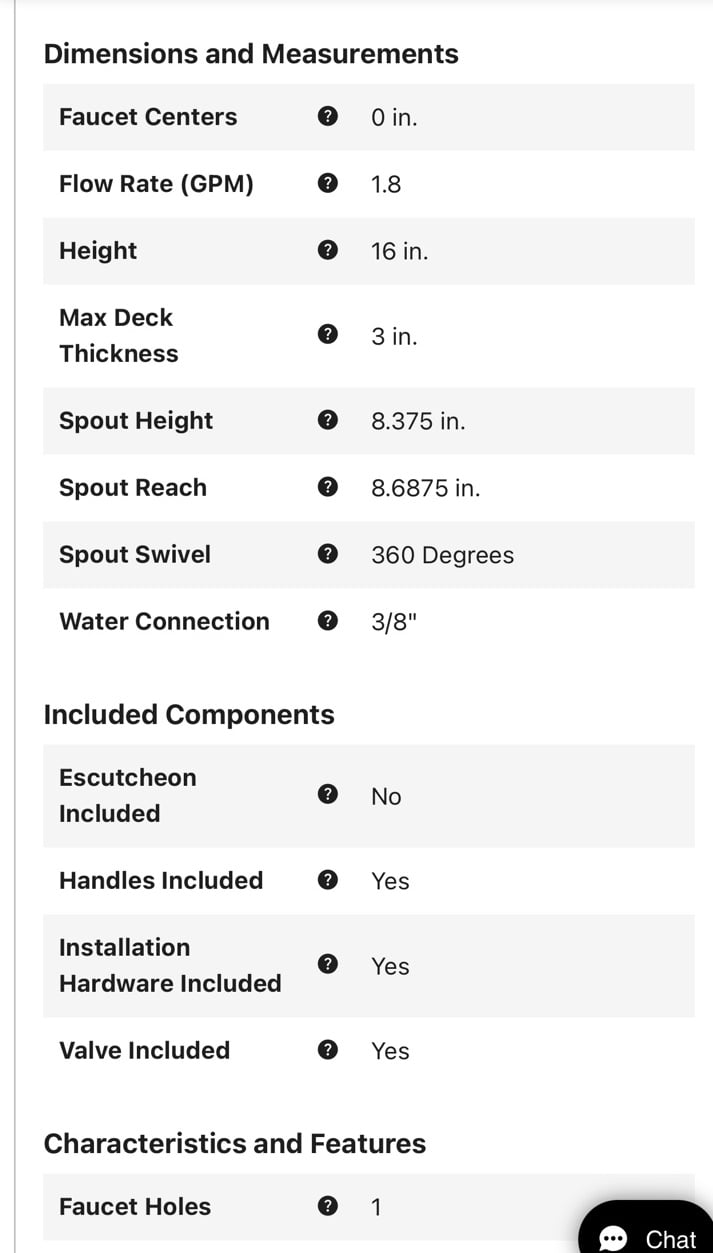Click Faucet Holes info icon
Viewport: 713px width, 1253px height.
click(327, 1207)
